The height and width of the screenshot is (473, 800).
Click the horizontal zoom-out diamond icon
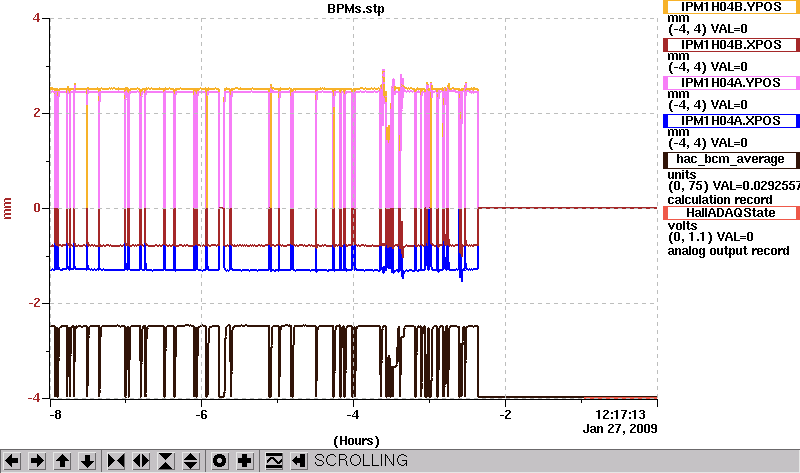pyautogui.click(x=141, y=461)
